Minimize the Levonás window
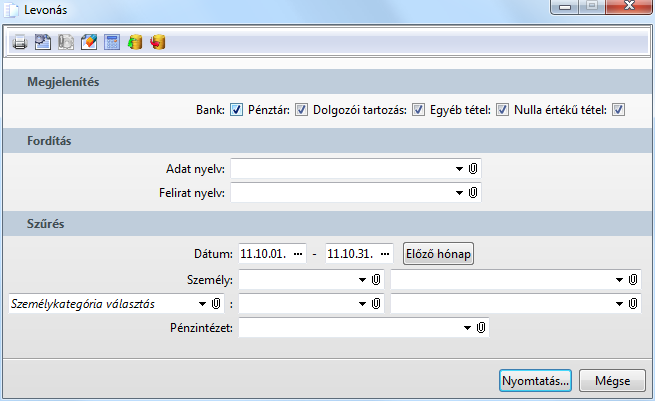655x401 pixels. [x=565, y=7]
